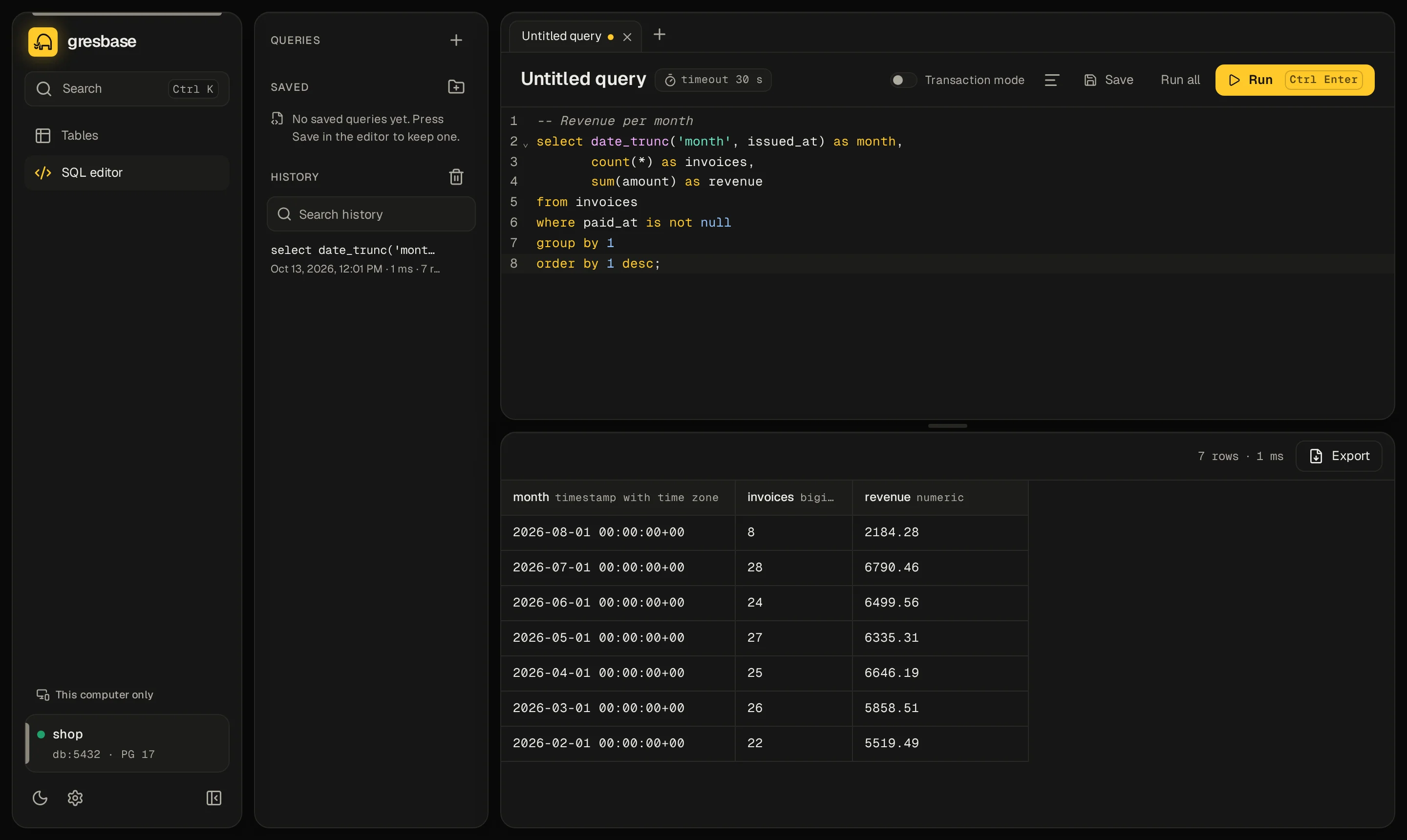This screenshot has width=1407, height=840.
Task: Select invoices cell 24
Action: click(794, 603)
